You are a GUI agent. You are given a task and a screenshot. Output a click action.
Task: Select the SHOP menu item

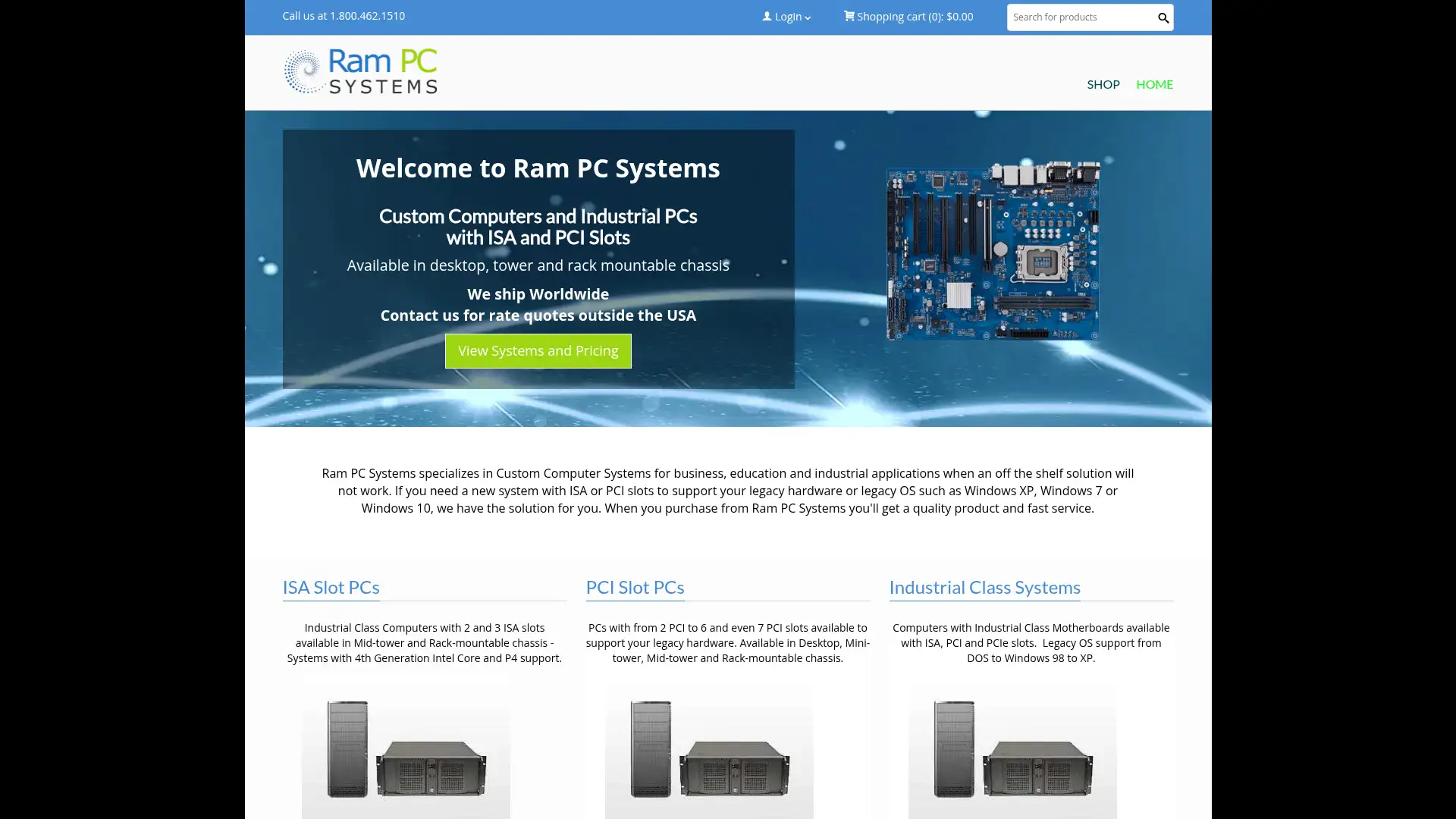coord(1103,84)
